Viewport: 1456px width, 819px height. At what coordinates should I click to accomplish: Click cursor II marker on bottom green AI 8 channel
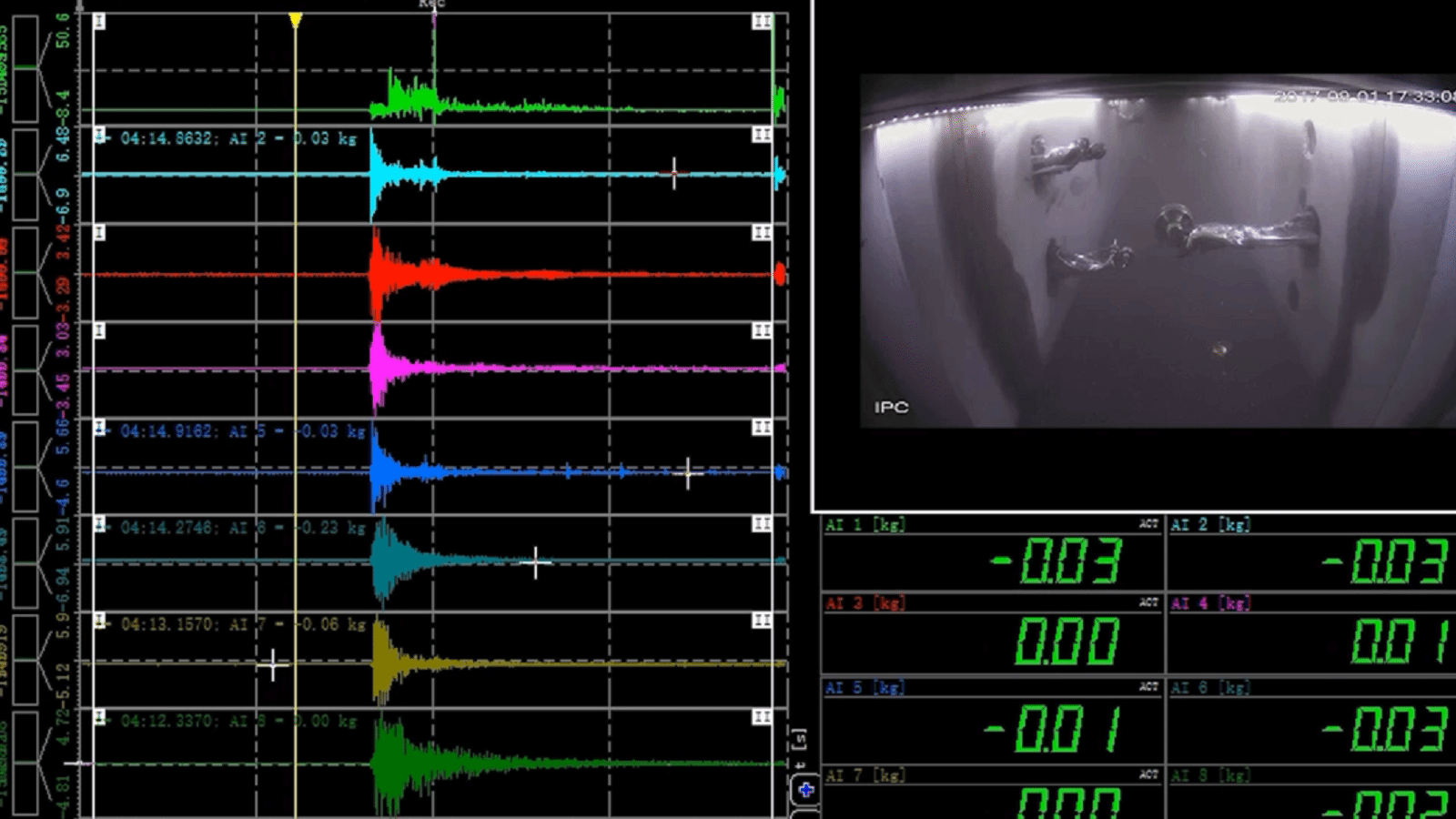(x=762, y=718)
